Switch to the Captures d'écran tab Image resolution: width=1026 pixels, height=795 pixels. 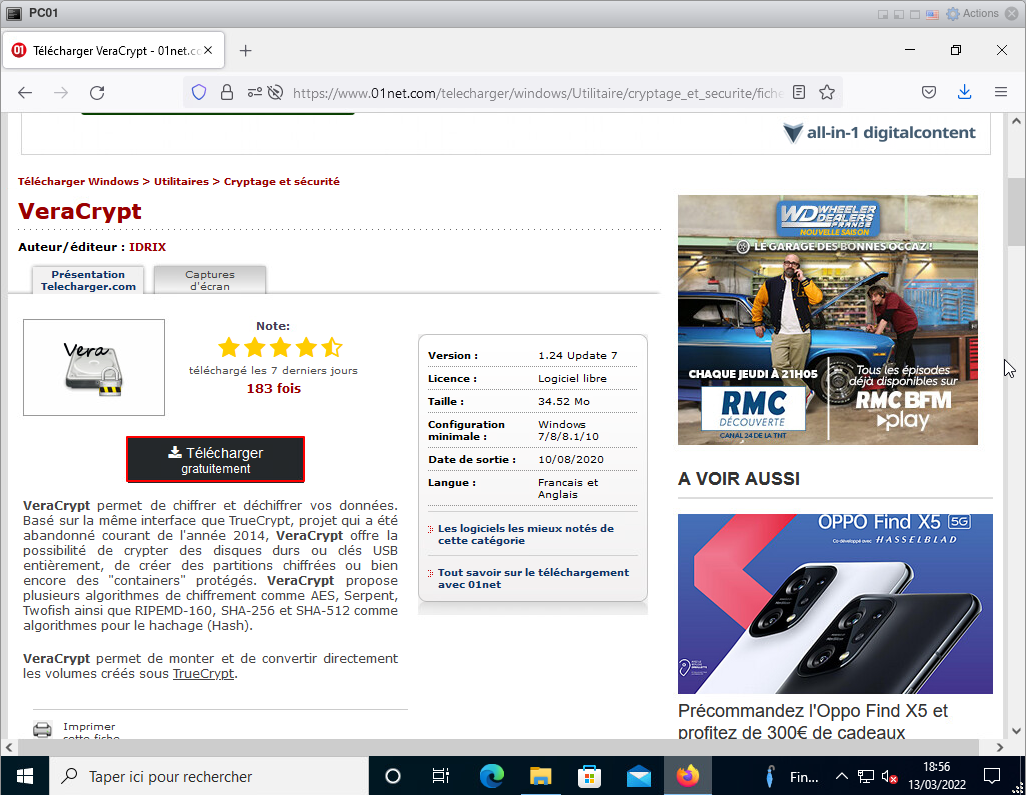(x=210, y=280)
